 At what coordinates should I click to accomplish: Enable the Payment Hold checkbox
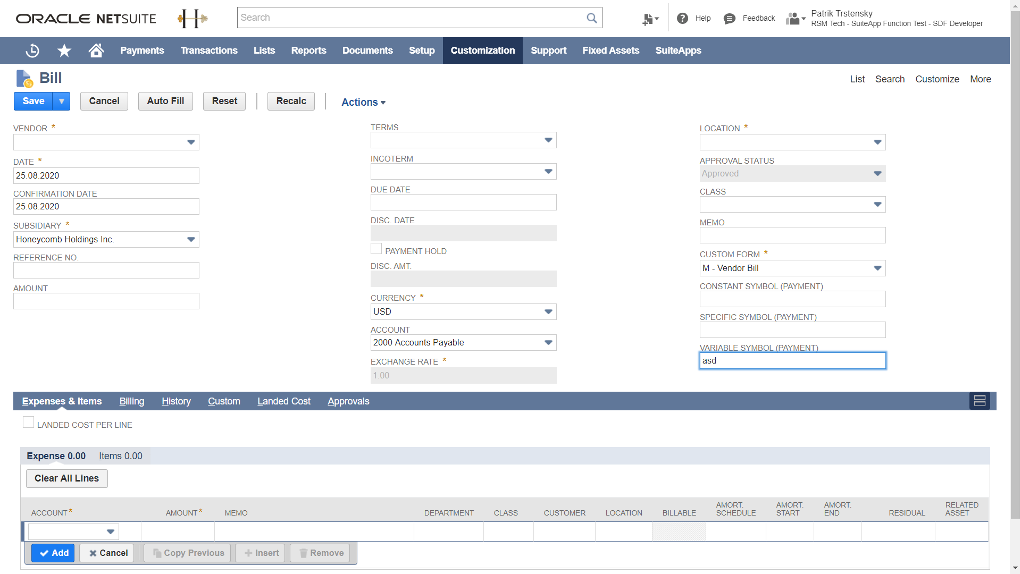click(376, 249)
